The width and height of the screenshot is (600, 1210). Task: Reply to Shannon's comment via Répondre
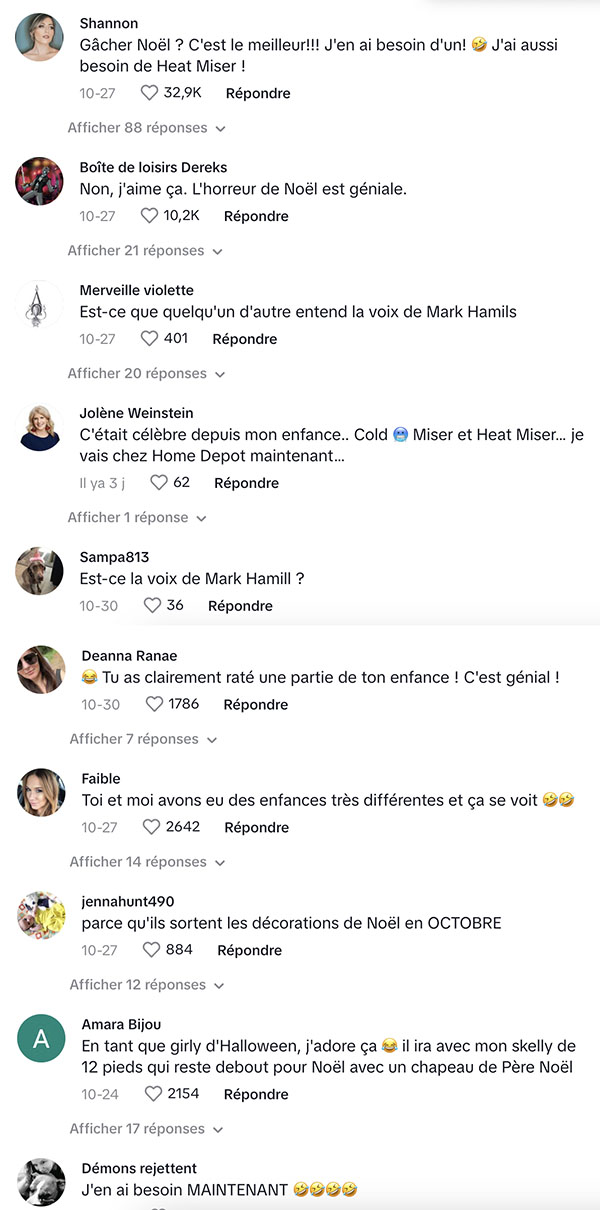[258, 93]
